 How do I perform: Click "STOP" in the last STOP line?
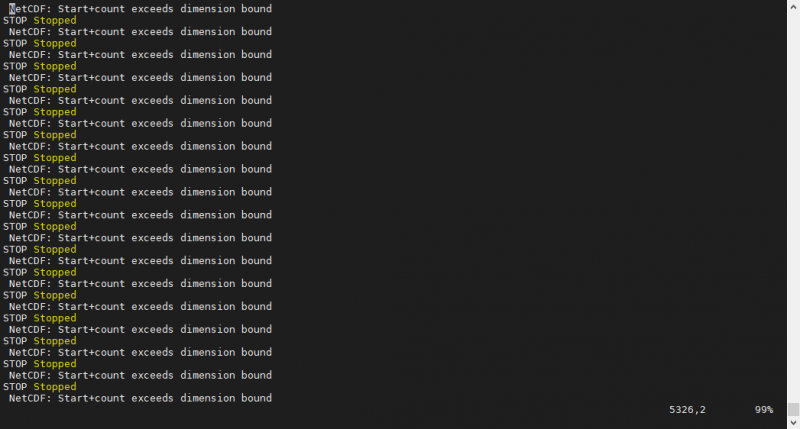pyautogui.click(x=15, y=387)
